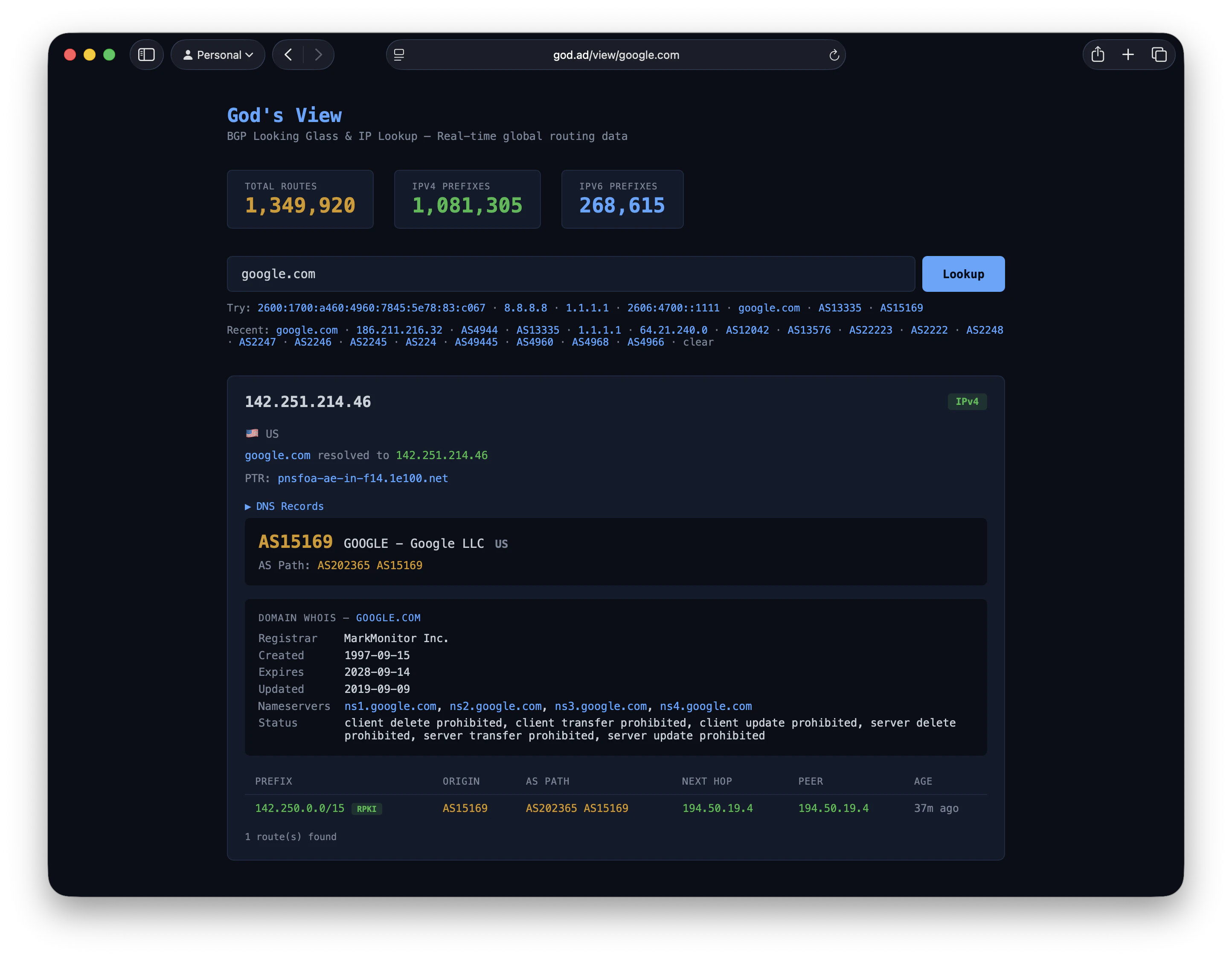
Task: Click the google.com search input field
Action: click(x=570, y=274)
